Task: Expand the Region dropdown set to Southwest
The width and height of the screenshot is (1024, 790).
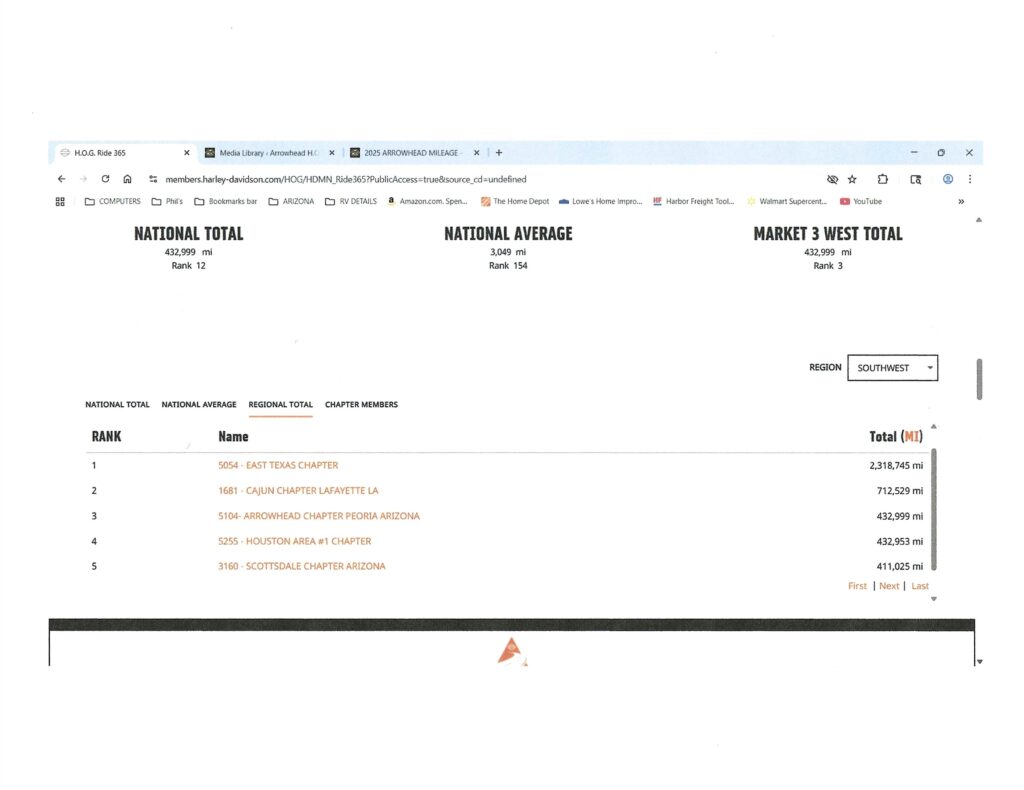Action: 893,368
